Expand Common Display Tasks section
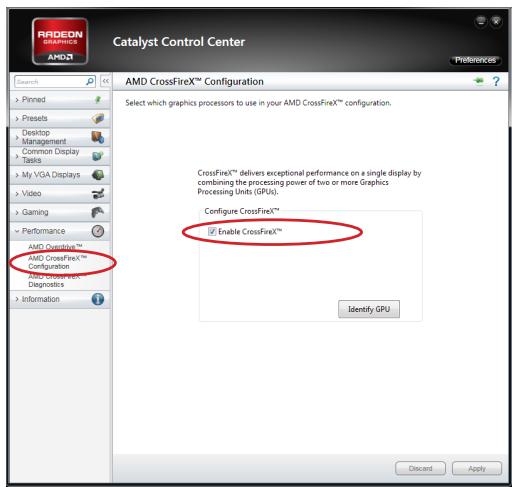 pyautogui.click(x=60, y=156)
